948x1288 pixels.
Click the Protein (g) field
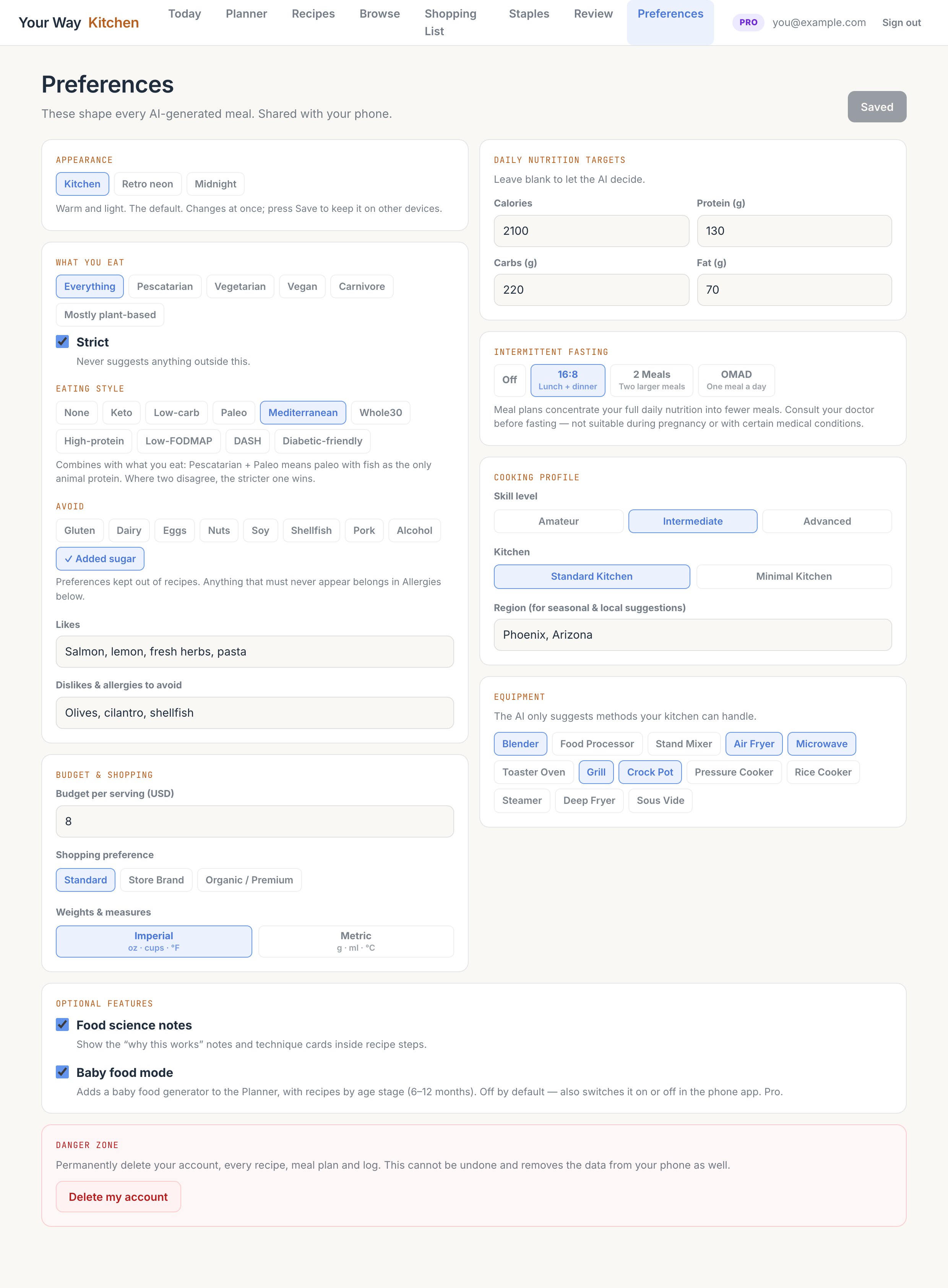pos(794,231)
